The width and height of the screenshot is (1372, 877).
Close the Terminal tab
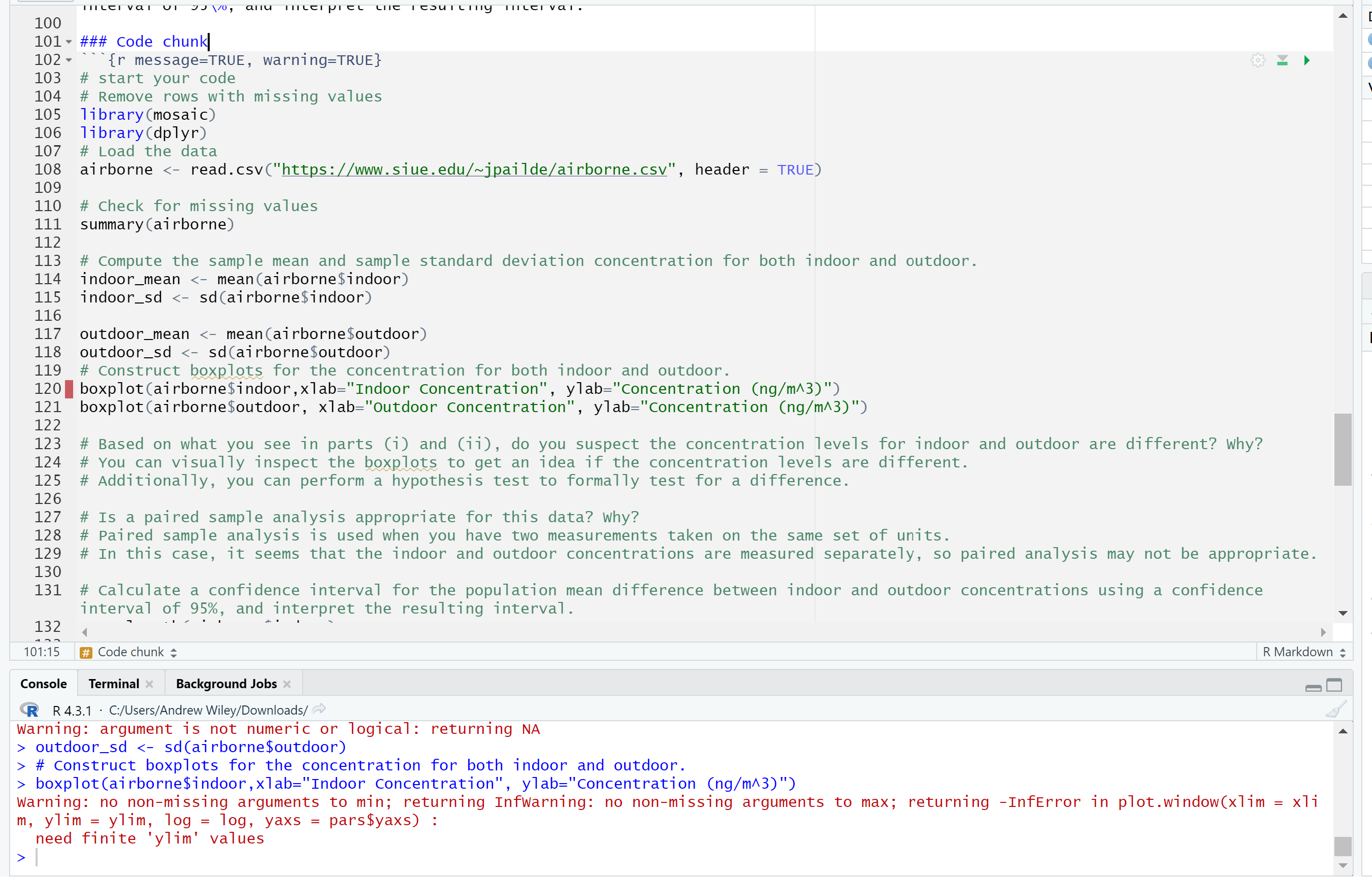tap(149, 684)
